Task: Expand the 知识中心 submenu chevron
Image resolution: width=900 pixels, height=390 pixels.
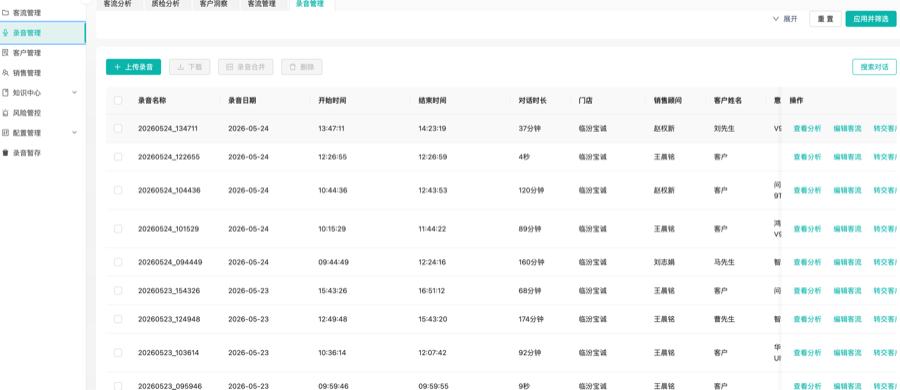Action: click(x=74, y=92)
